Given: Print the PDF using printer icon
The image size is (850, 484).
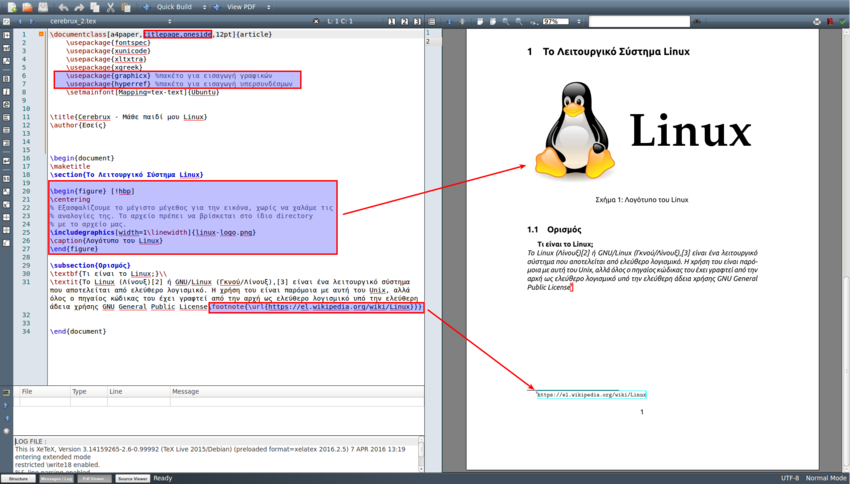Looking at the screenshot, I should [817, 21].
